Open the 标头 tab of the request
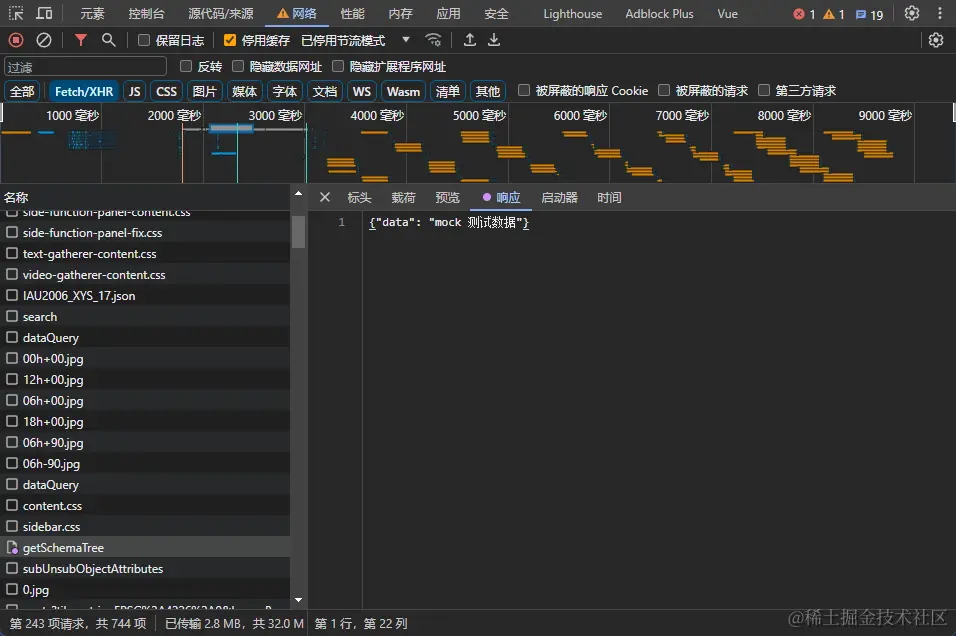Screen dimensions: 956x636 point(359,198)
